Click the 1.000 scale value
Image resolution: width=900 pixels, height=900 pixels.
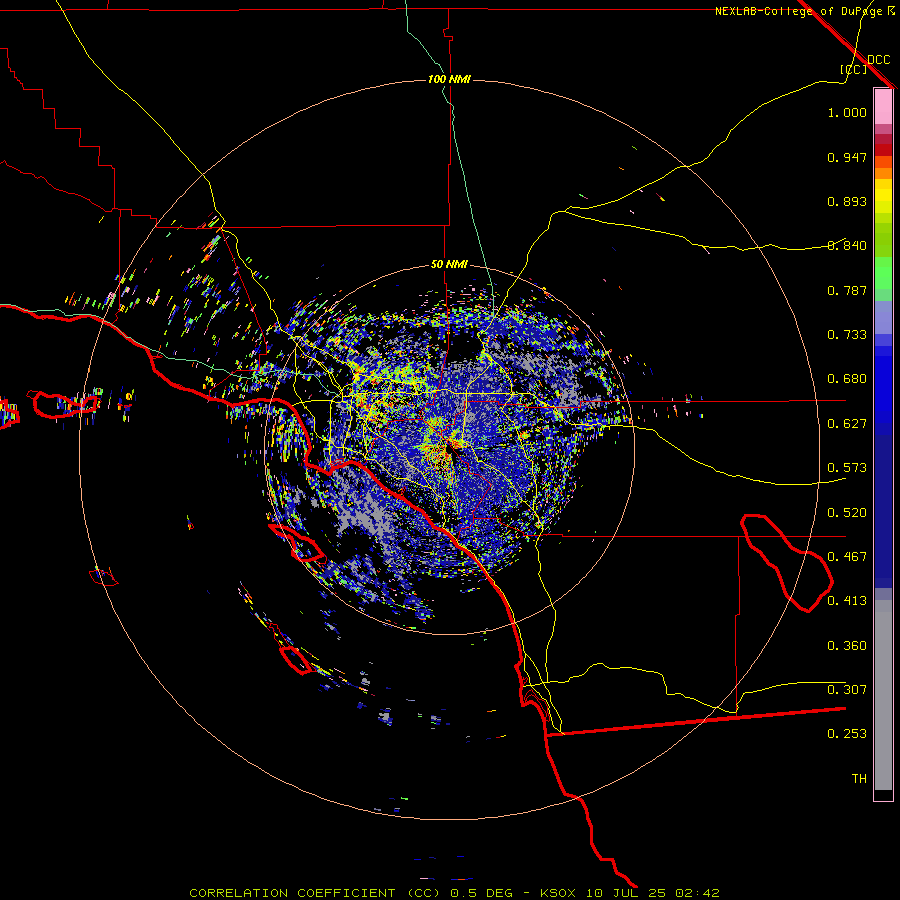[847, 112]
